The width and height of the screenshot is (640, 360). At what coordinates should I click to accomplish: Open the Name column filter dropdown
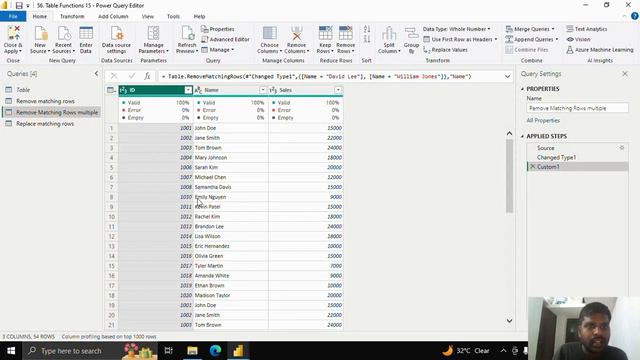click(x=263, y=90)
